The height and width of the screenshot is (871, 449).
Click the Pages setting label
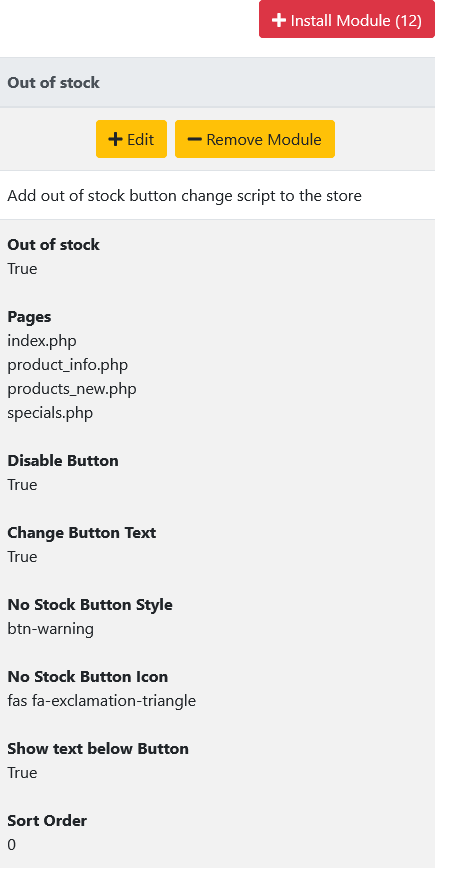(x=29, y=317)
